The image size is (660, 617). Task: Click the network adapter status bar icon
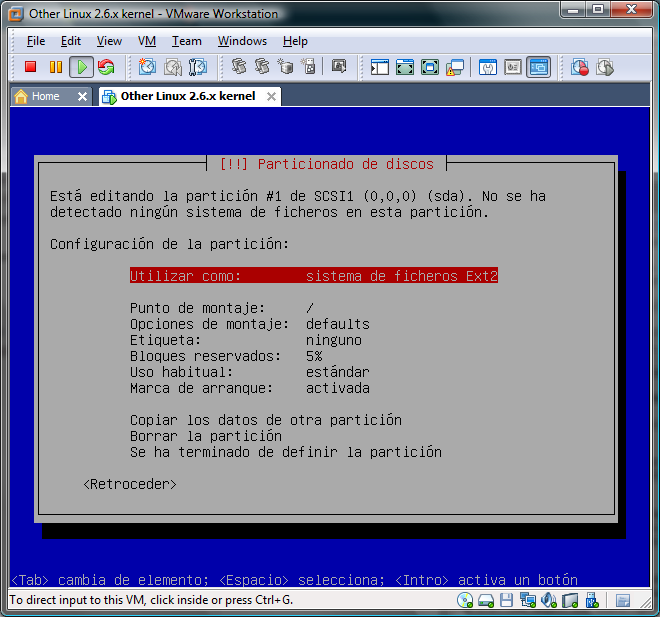coord(528,600)
